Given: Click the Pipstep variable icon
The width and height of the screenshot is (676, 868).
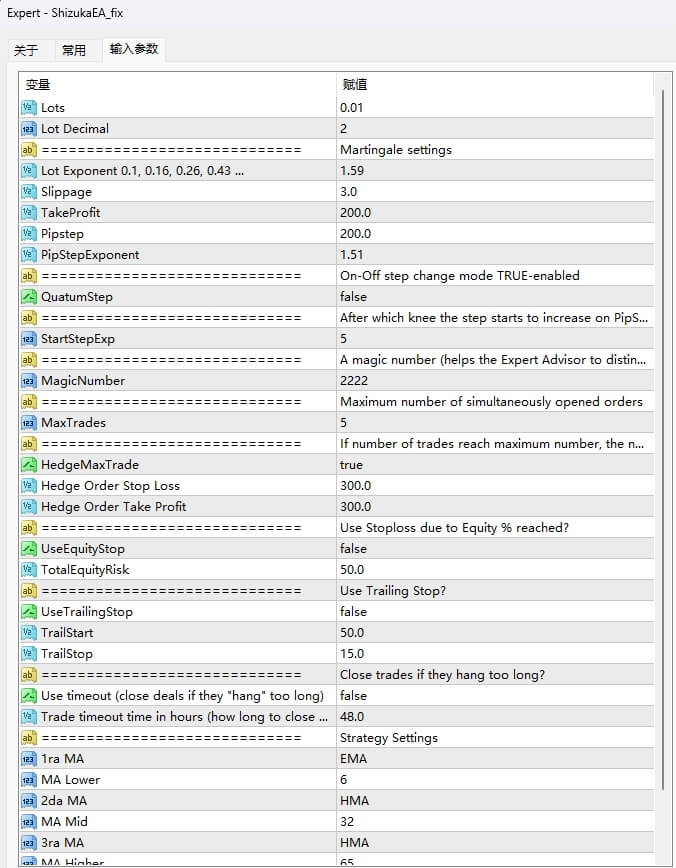Looking at the screenshot, I should tap(29, 234).
